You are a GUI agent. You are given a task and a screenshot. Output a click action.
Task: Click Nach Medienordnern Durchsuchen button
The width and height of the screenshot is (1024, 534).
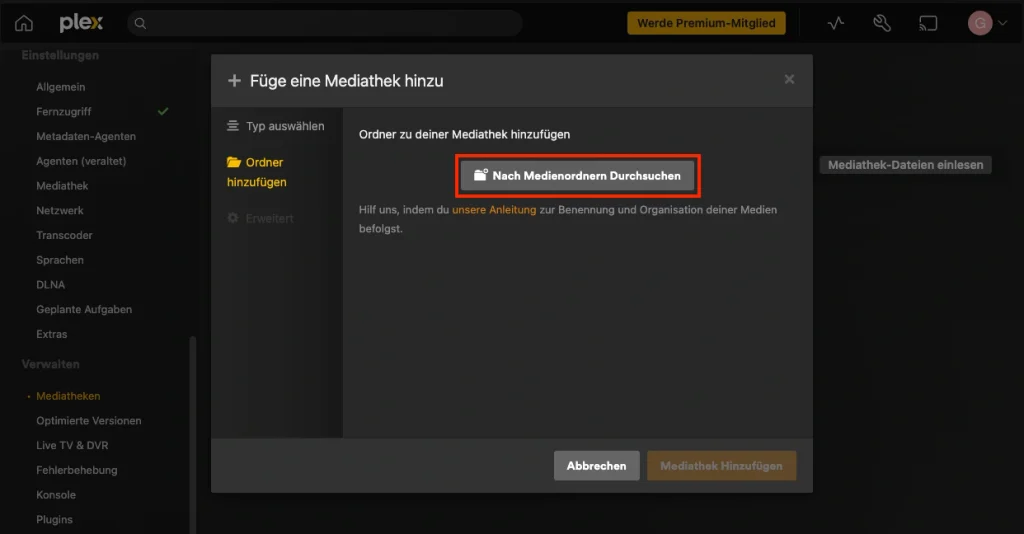tap(577, 176)
